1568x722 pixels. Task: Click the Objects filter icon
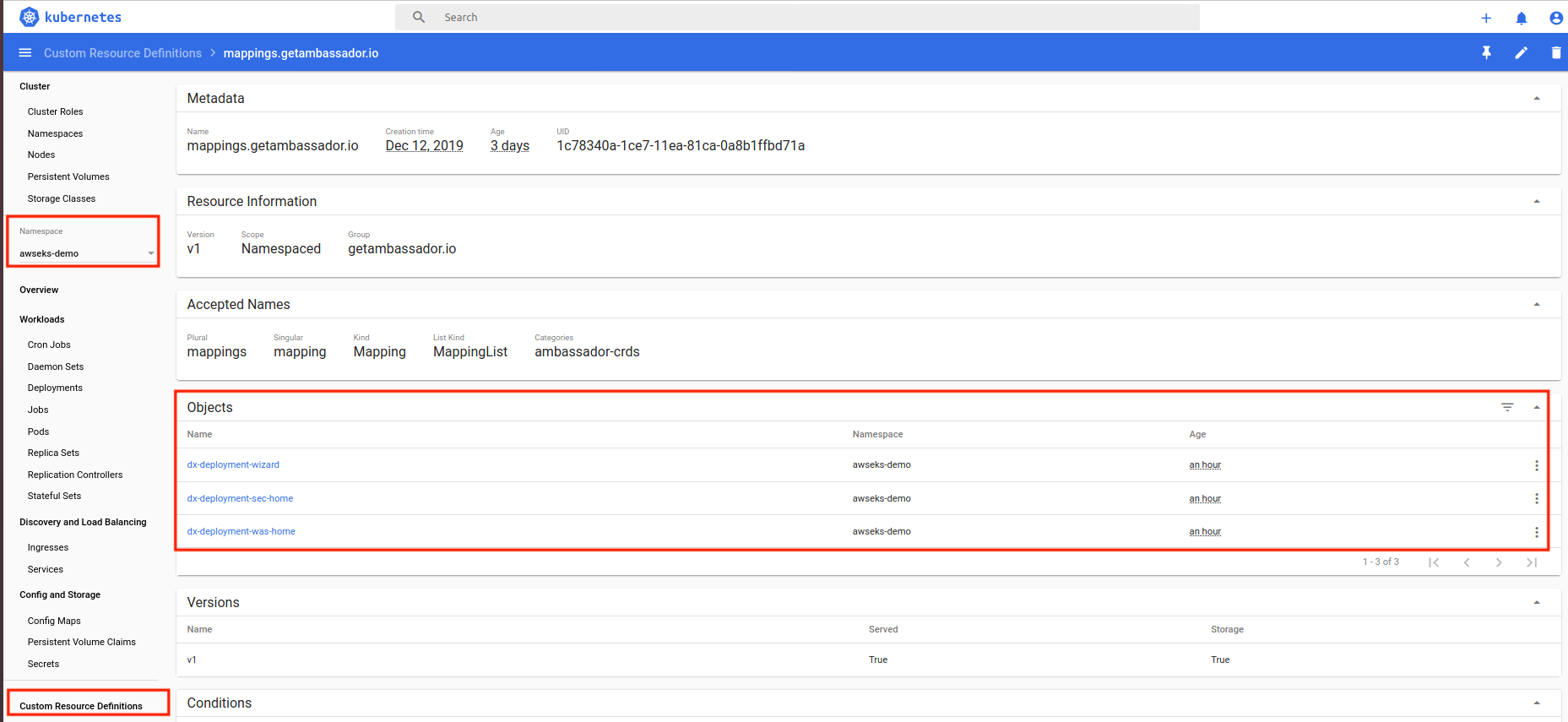[x=1507, y=407]
